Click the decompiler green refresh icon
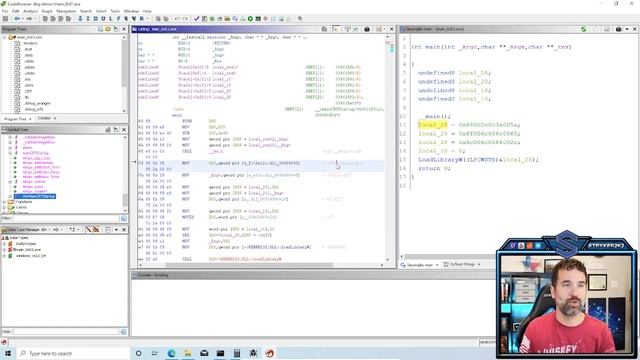The height and width of the screenshot is (360, 640). 584,29
